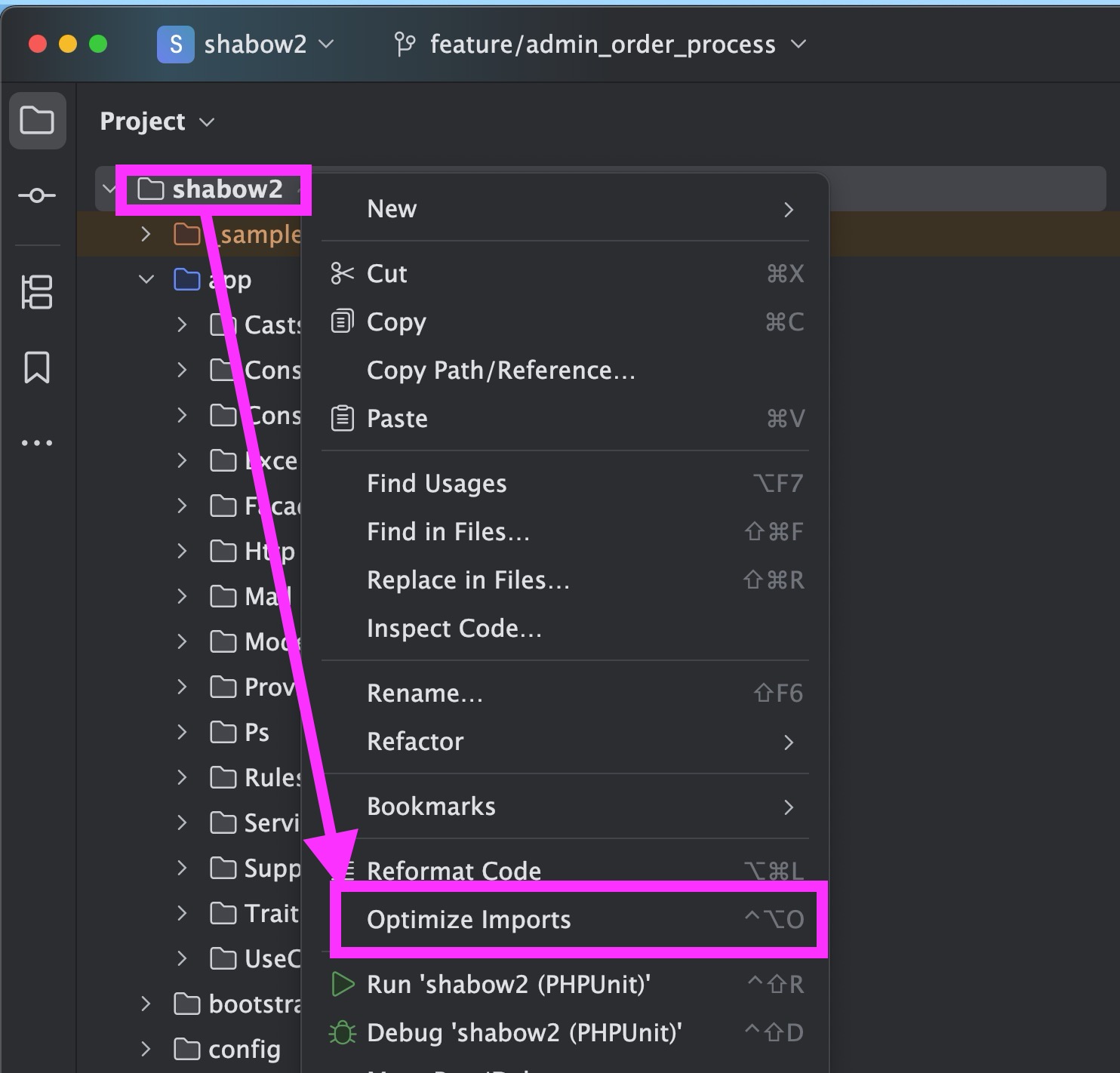
Task: Select Optimize Imports from context menu
Action: (x=469, y=919)
